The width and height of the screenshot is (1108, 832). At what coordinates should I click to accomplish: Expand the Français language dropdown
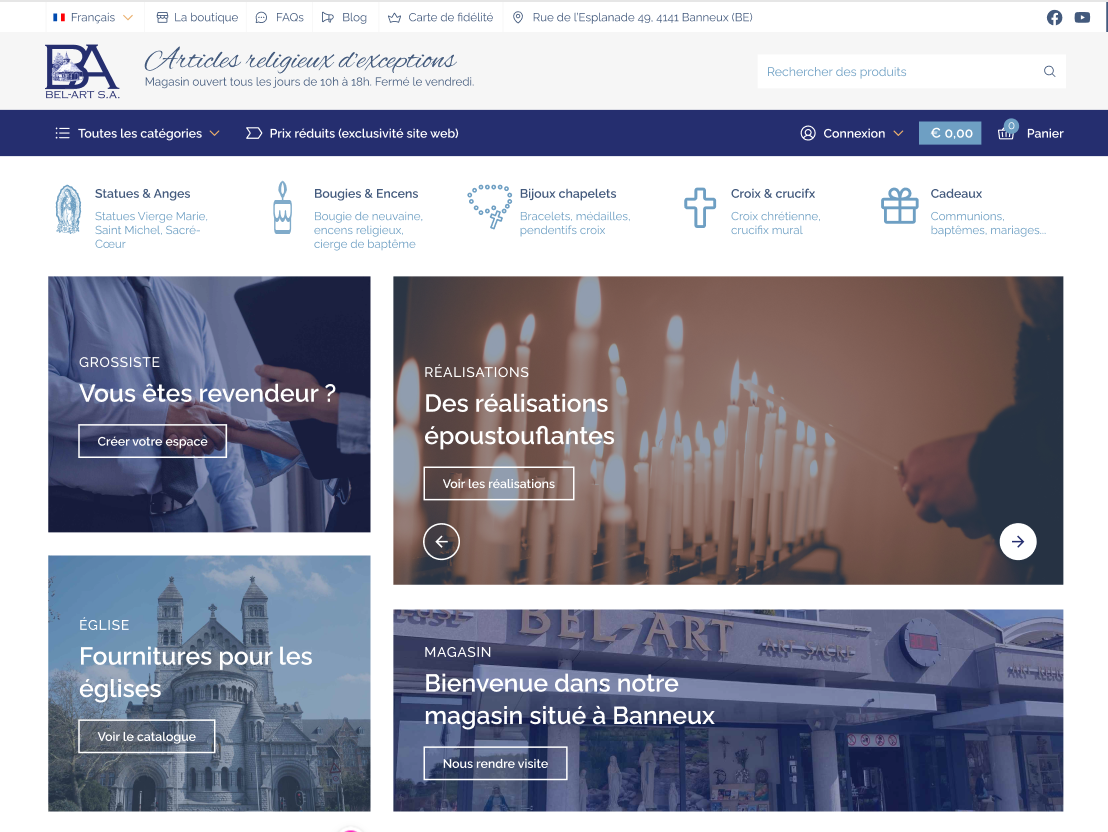point(92,17)
